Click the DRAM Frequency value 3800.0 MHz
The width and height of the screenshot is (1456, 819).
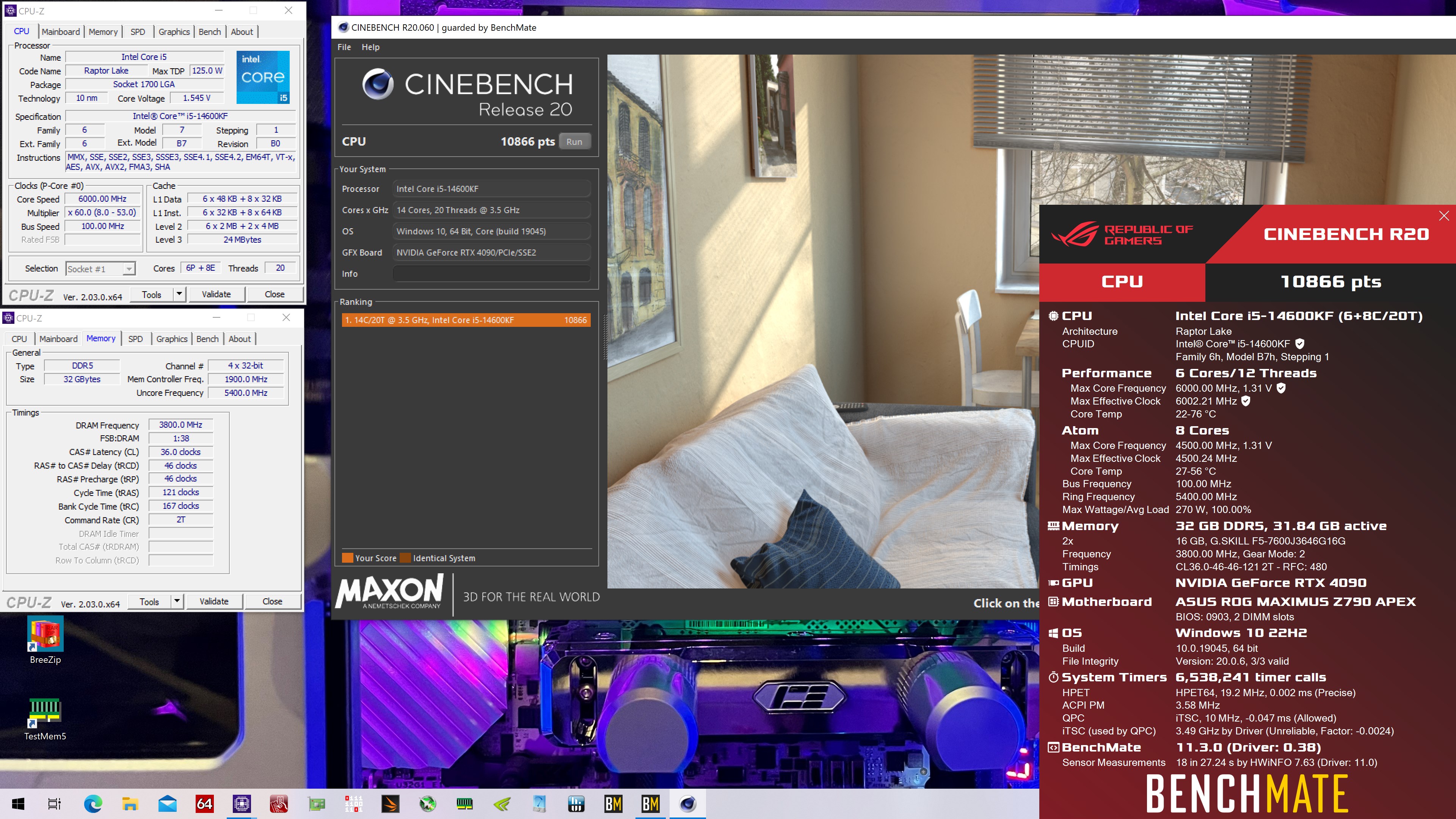(x=181, y=425)
